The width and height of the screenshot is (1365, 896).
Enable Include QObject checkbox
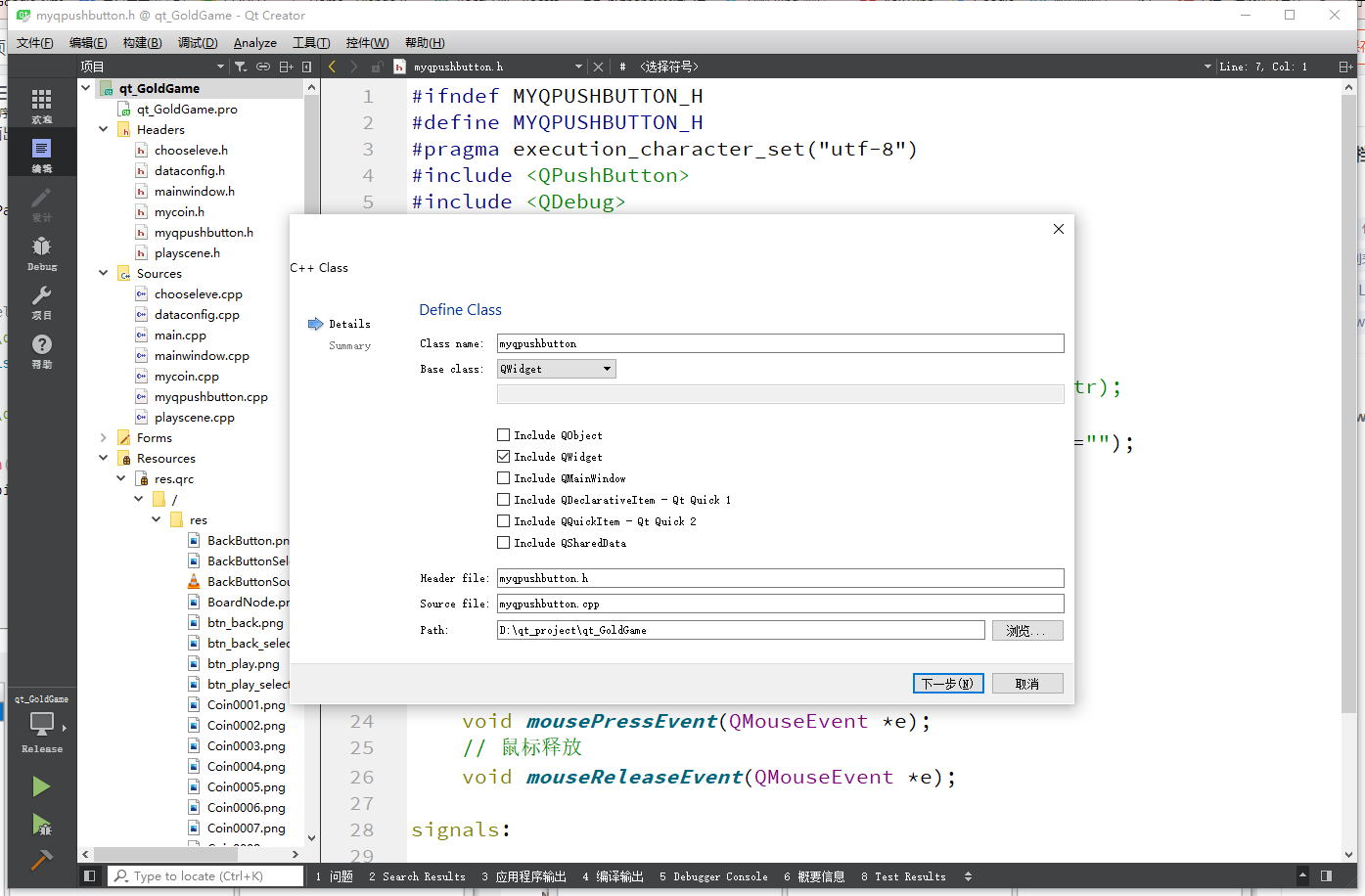(x=503, y=435)
